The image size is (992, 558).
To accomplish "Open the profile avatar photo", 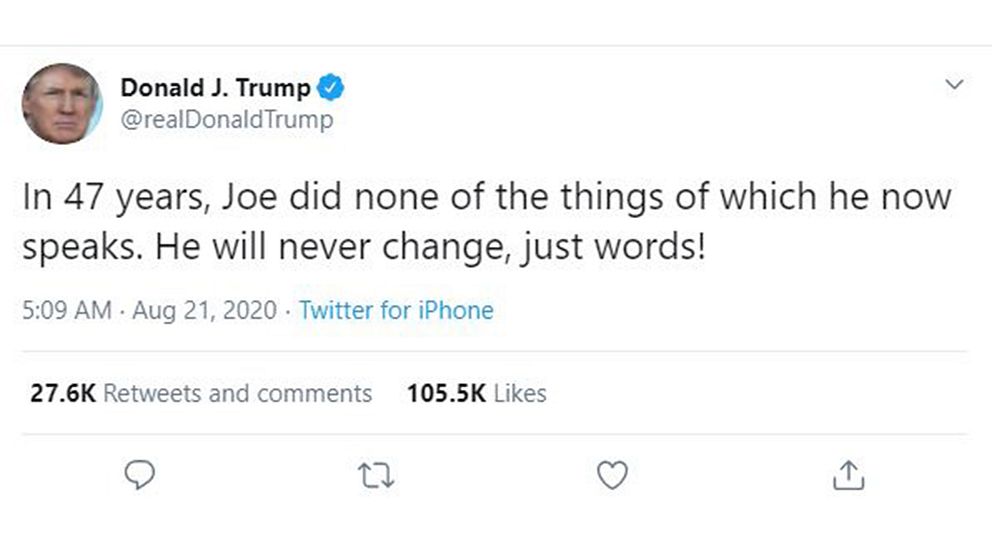I will pos(62,103).
